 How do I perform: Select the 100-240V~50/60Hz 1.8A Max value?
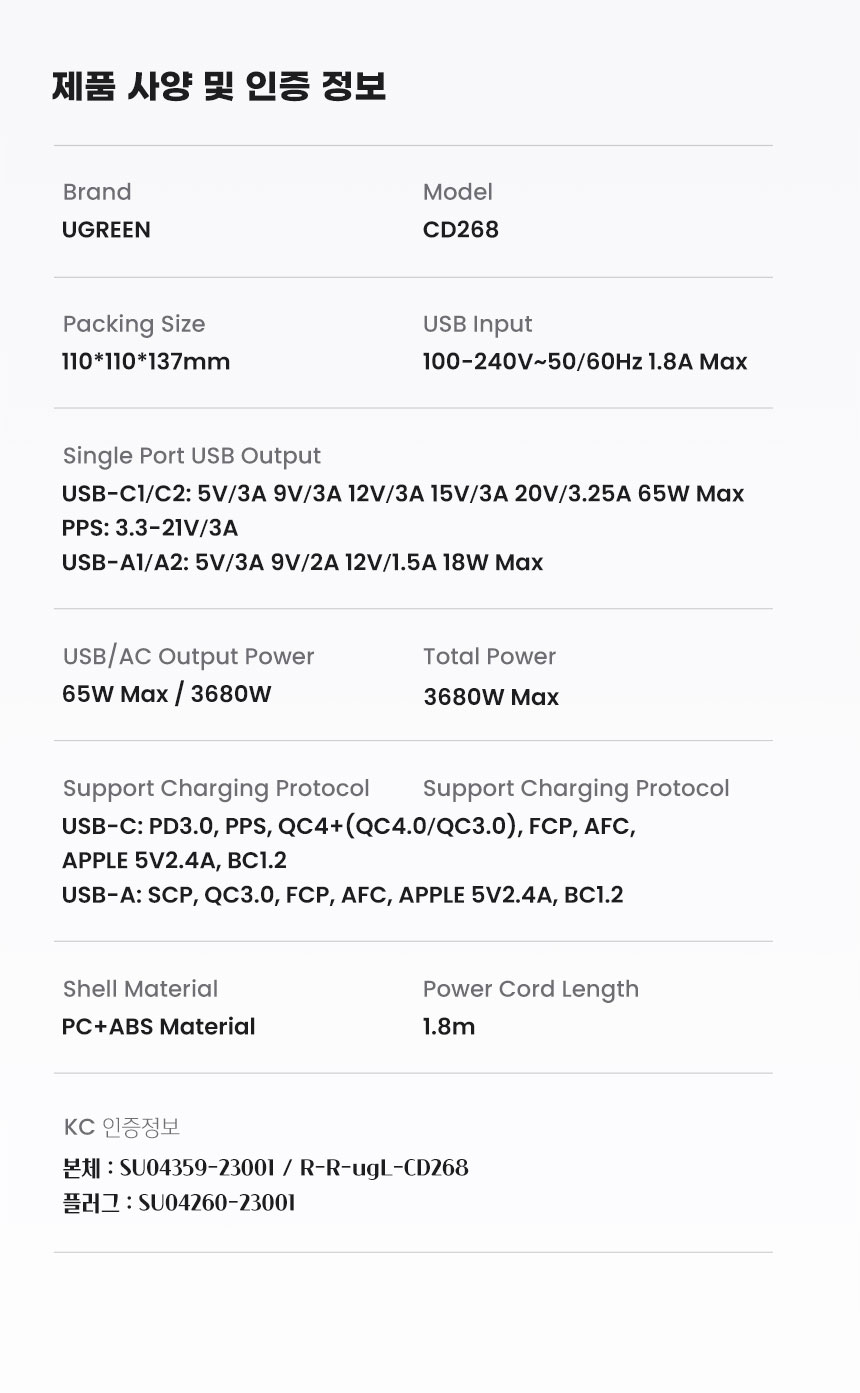coord(584,362)
